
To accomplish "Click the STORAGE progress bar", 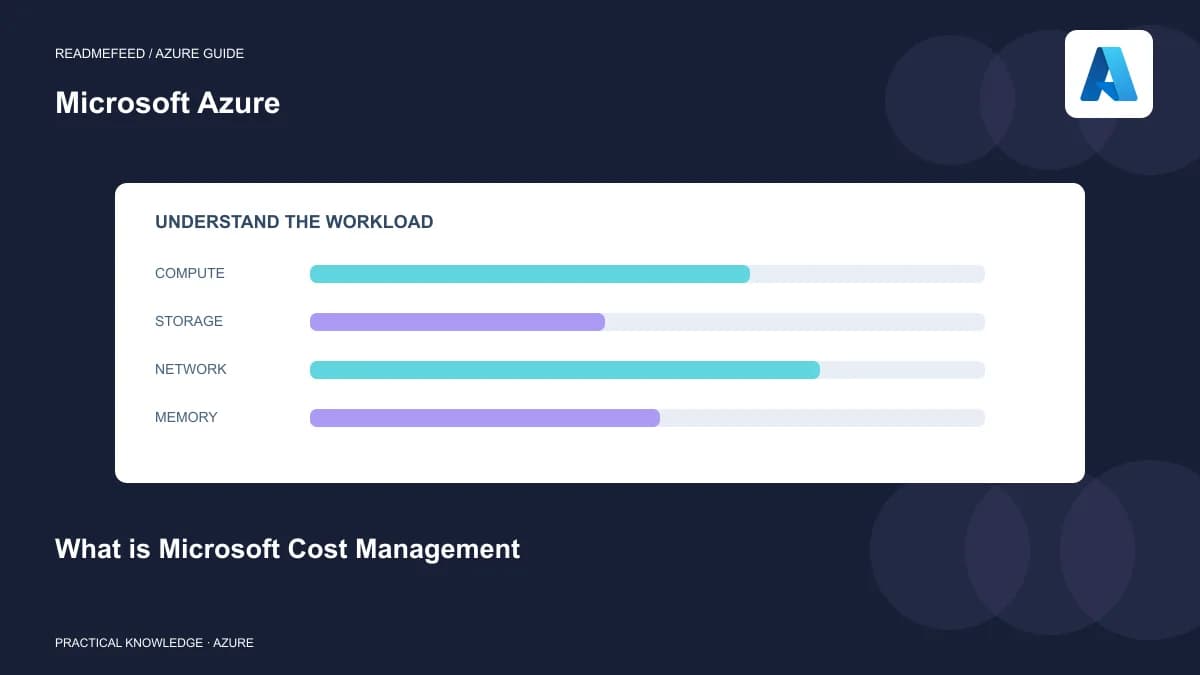I will 647,322.
